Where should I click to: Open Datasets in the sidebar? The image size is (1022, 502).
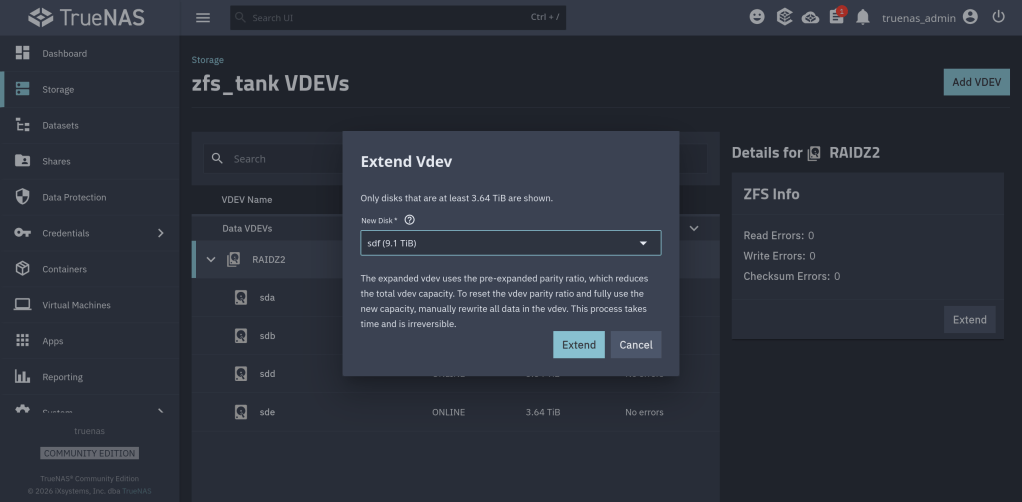pos(60,126)
